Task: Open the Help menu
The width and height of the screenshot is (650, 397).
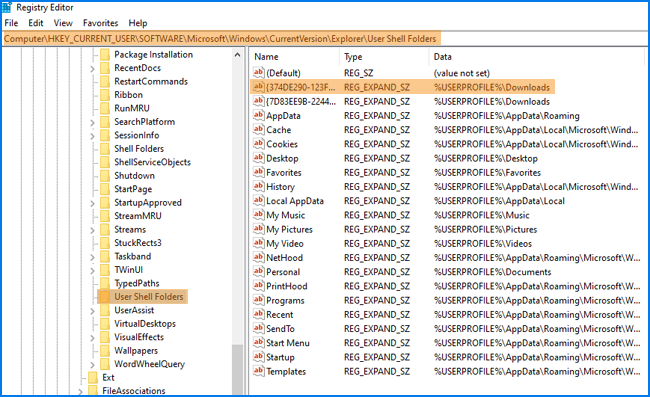Action: point(138,23)
